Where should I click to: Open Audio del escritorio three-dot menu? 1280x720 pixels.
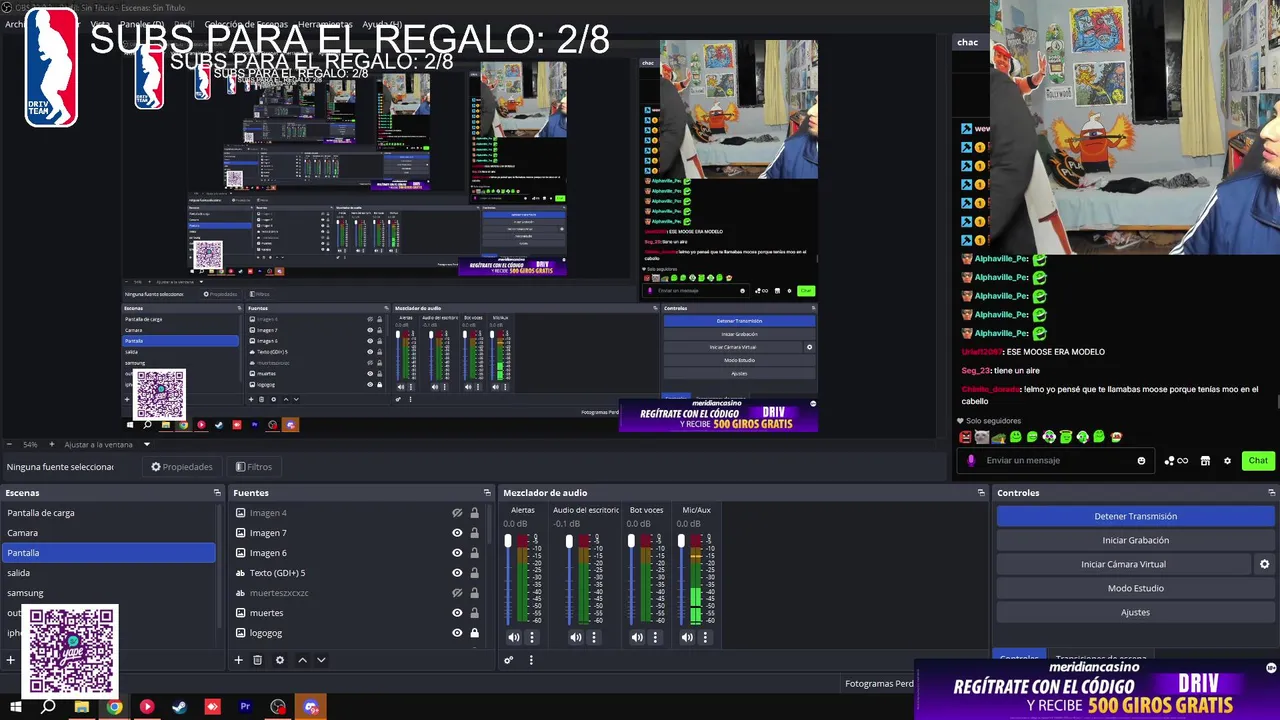pos(594,637)
